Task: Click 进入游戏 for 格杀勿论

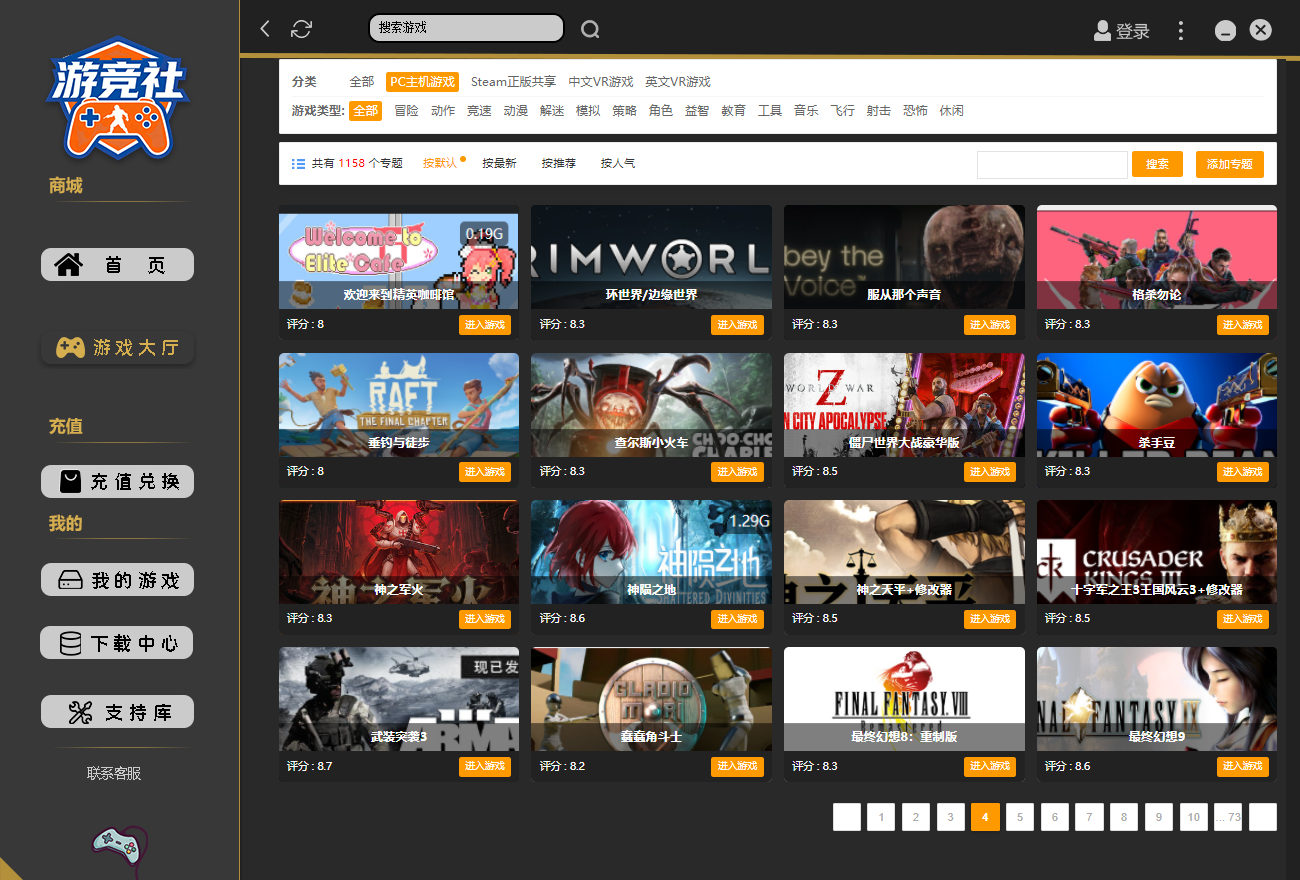Action: click(1243, 325)
